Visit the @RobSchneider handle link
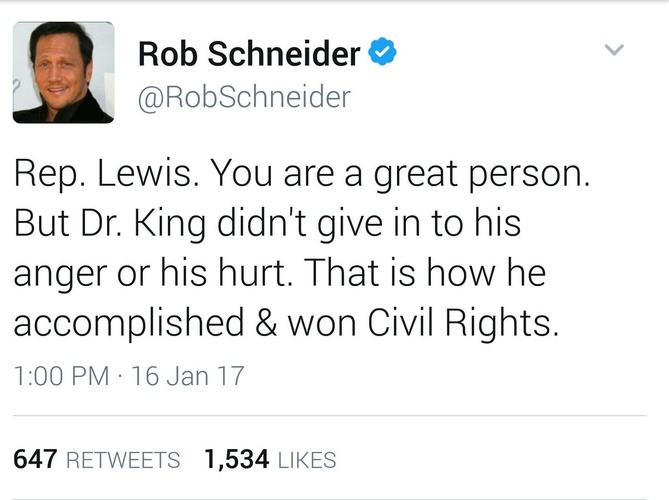This screenshot has width=669, height=500. (x=244, y=97)
